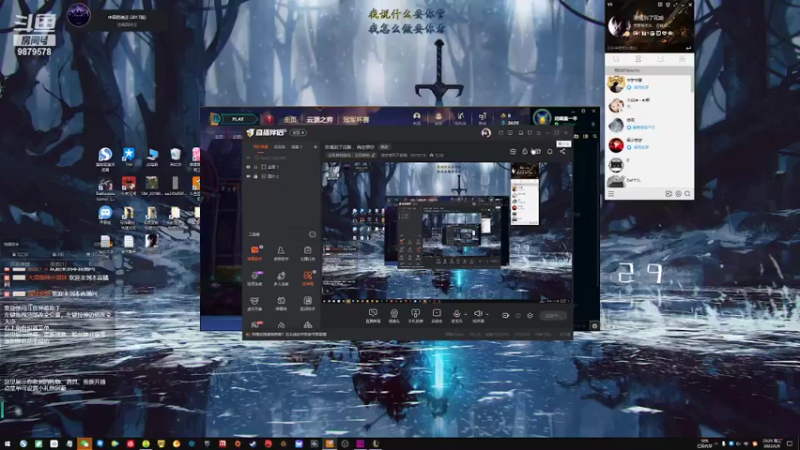The width and height of the screenshot is (800, 450).
Task: Click the mask-shaped toolbox icon in third row
Action: pyautogui.click(x=255, y=303)
